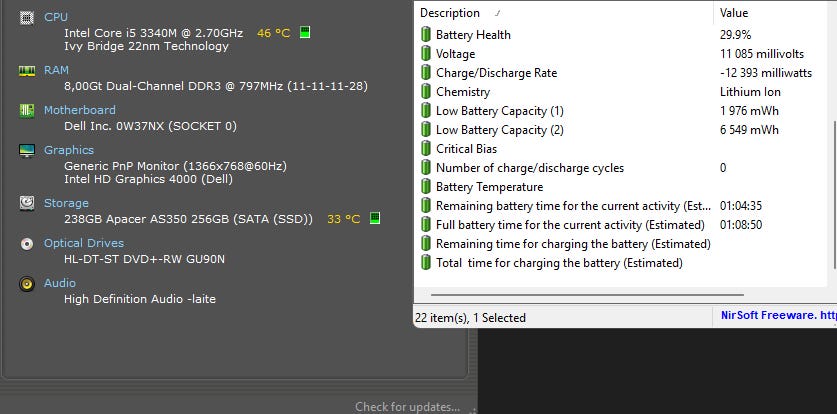Select the Voltage row text

tap(455, 54)
